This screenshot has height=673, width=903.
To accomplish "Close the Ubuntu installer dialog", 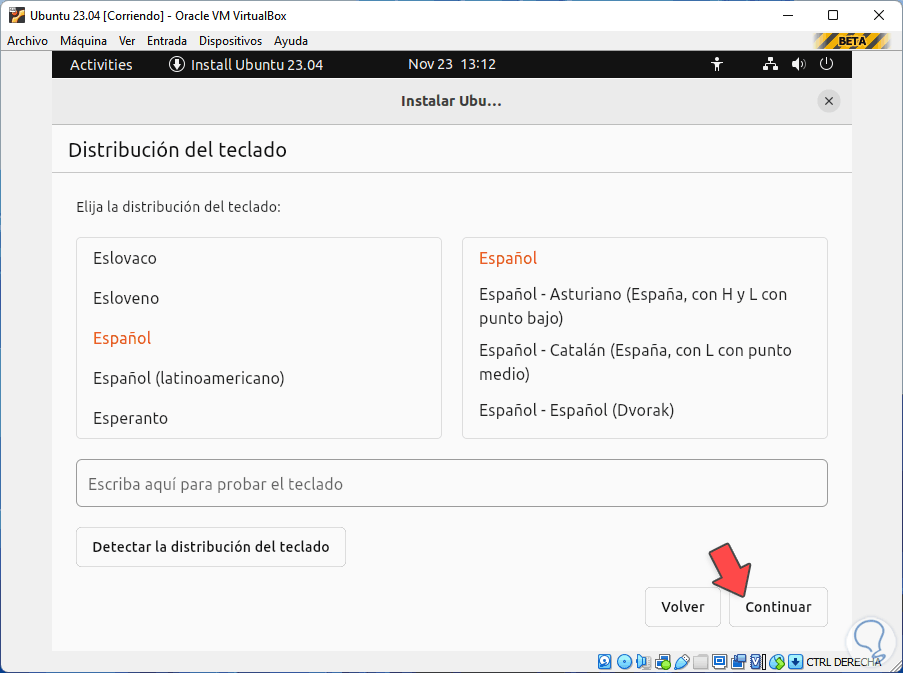I will click(x=829, y=101).
